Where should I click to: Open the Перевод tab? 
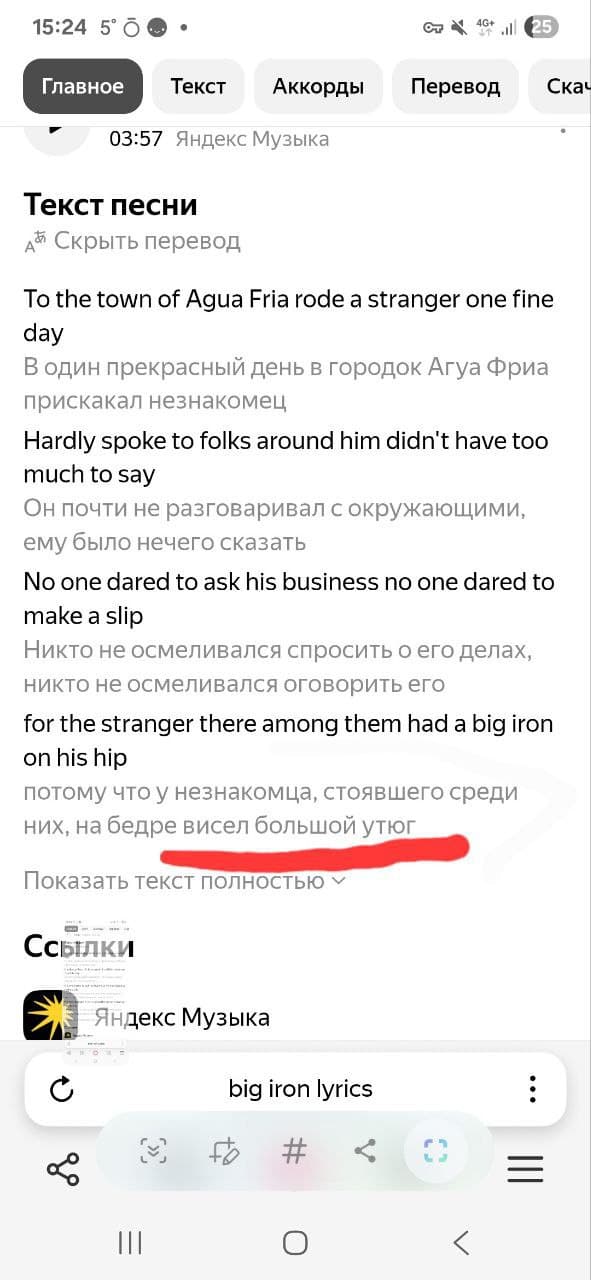[x=455, y=86]
